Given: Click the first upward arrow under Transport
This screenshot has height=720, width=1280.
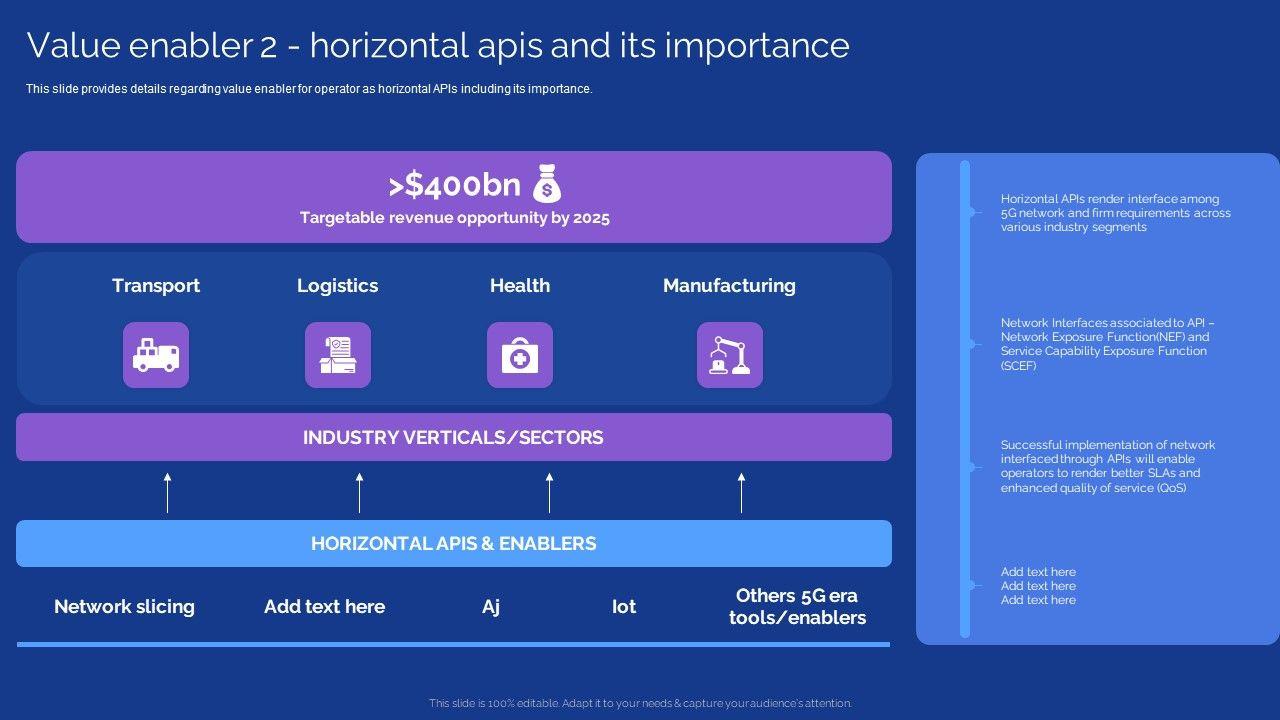Looking at the screenshot, I should click(x=167, y=493).
